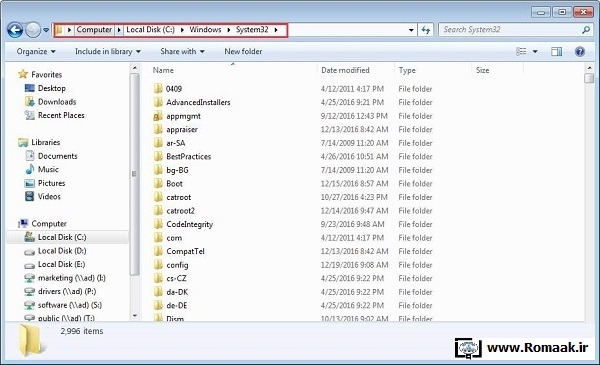
Task: Select the CompatTel folder
Action: 185,251
